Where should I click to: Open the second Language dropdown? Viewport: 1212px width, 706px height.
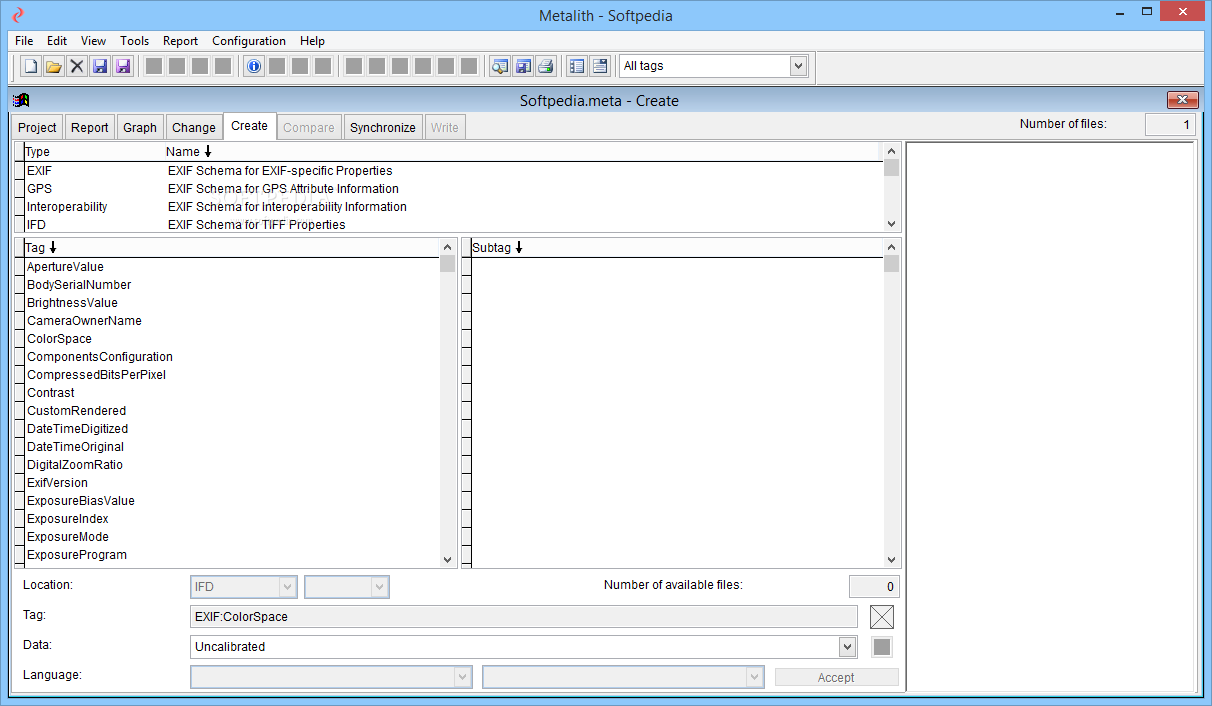(755, 677)
